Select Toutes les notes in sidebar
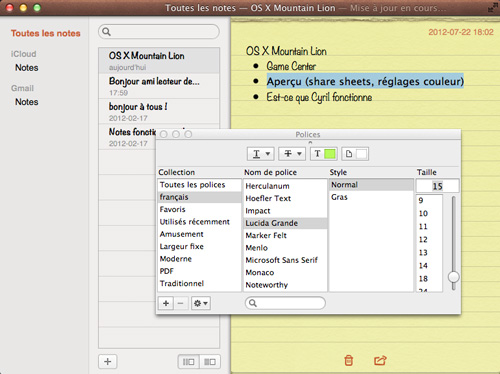Screen dimensions: 500x374 pos(46,33)
